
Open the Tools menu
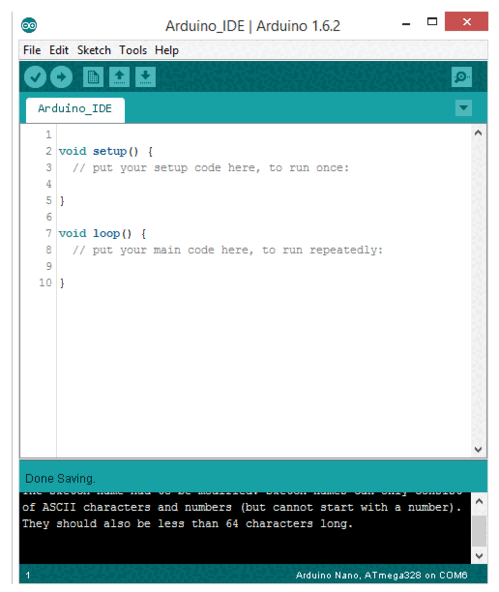pyautogui.click(x=133, y=50)
